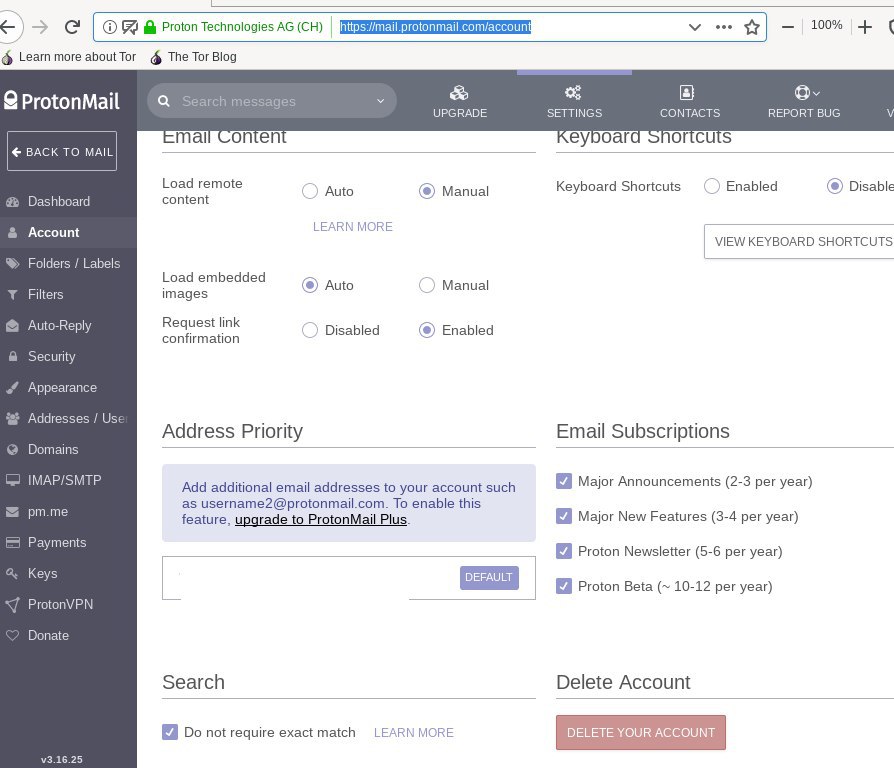This screenshot has width=894, height=768.
Task: Click the 100% zoom level indicator
Action: 826,25
